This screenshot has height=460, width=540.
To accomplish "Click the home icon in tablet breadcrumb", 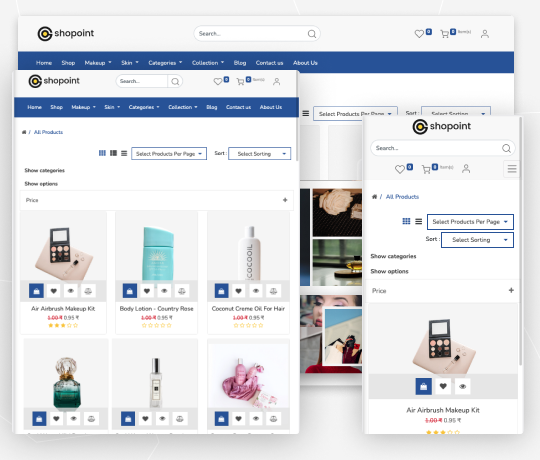I will 24,132.
